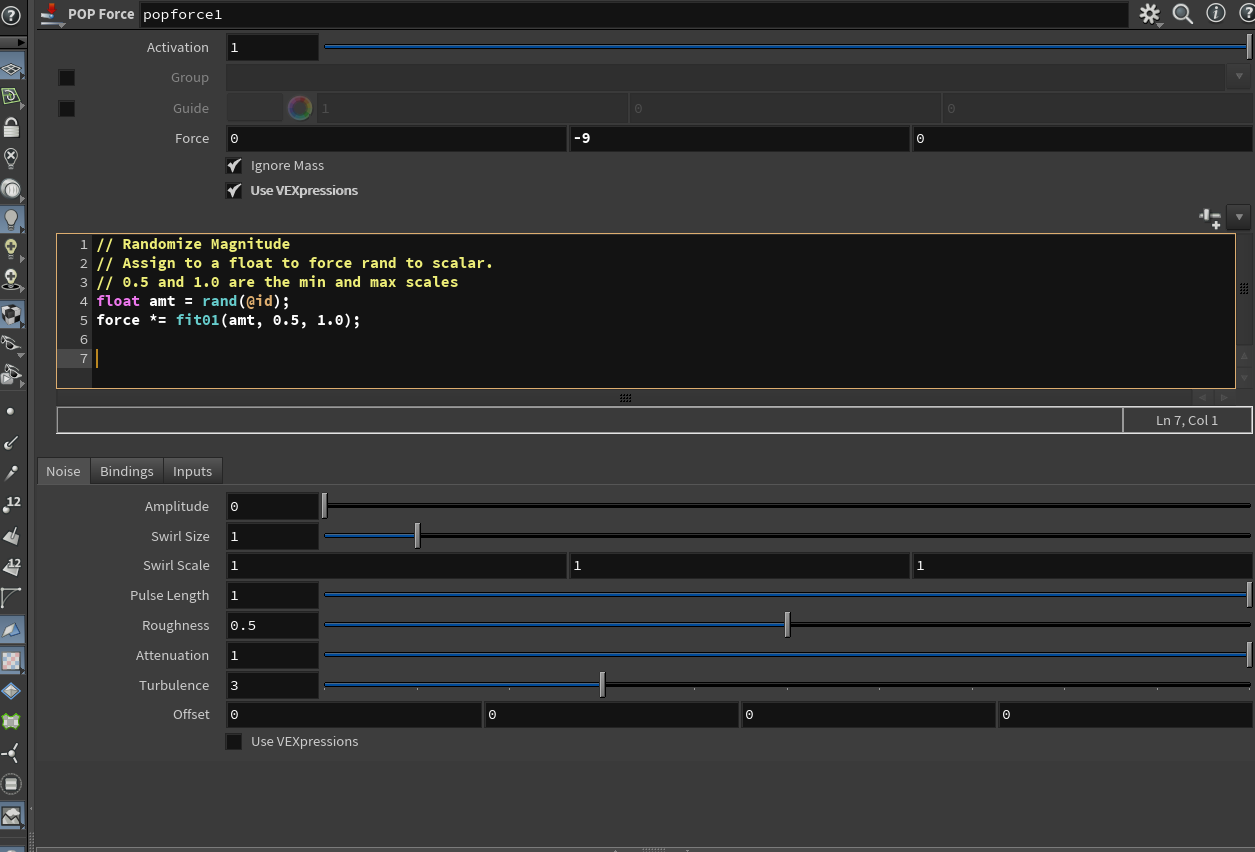Click the yellow lightbulb high quality lighting icon
This screenshot has width=1255, height=852.
(x=11, y=248)
